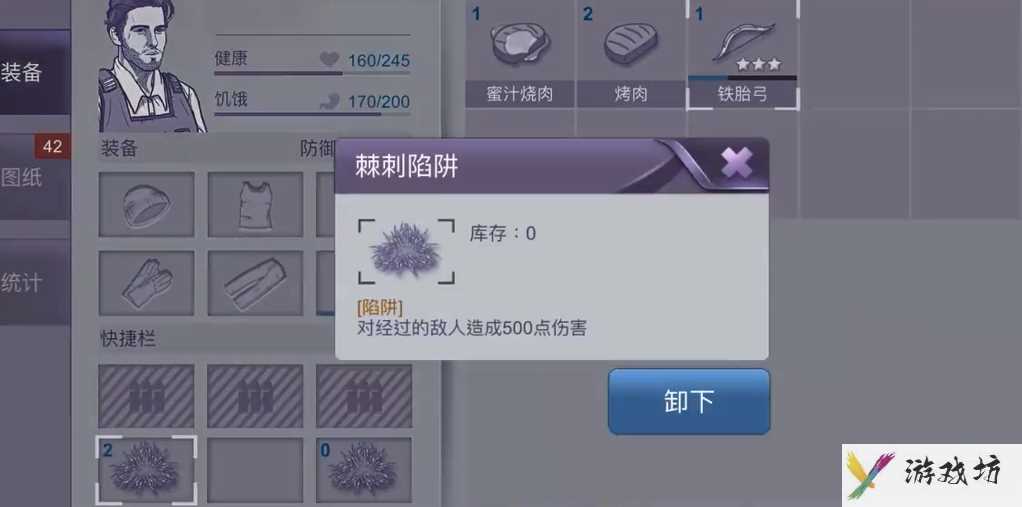Tap the third locked quick bar slot
Image resolution: width=1022 pixels, height=507 pixels.
[364, 396]
